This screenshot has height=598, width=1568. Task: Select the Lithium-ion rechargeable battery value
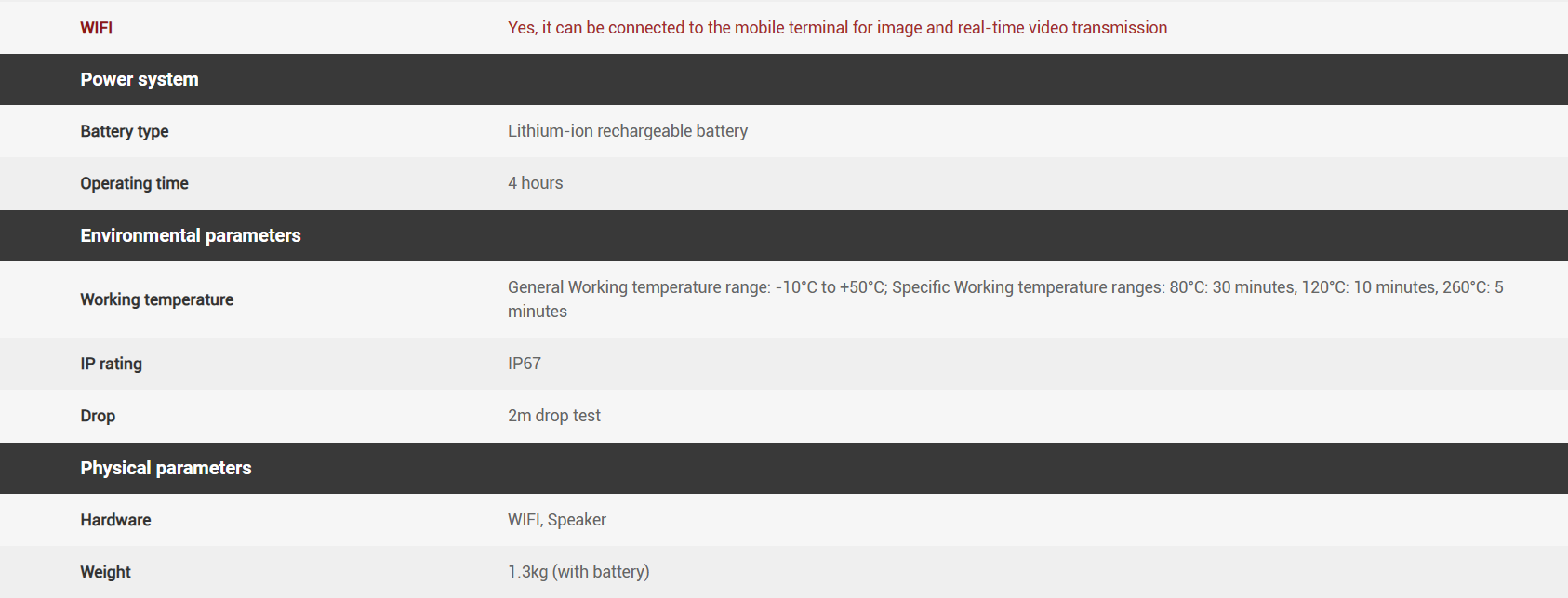tap(628, 131)
